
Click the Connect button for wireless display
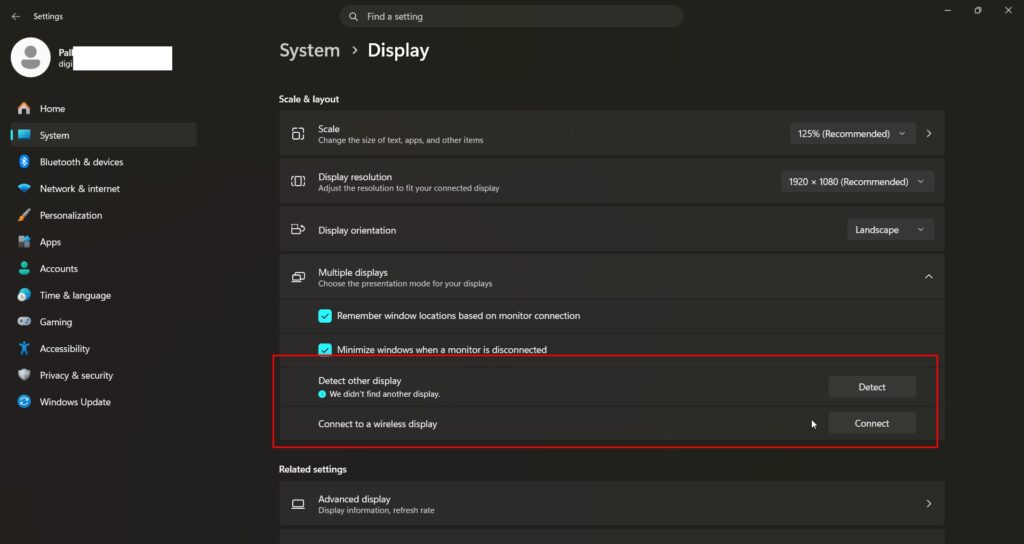tap(872, 423)
